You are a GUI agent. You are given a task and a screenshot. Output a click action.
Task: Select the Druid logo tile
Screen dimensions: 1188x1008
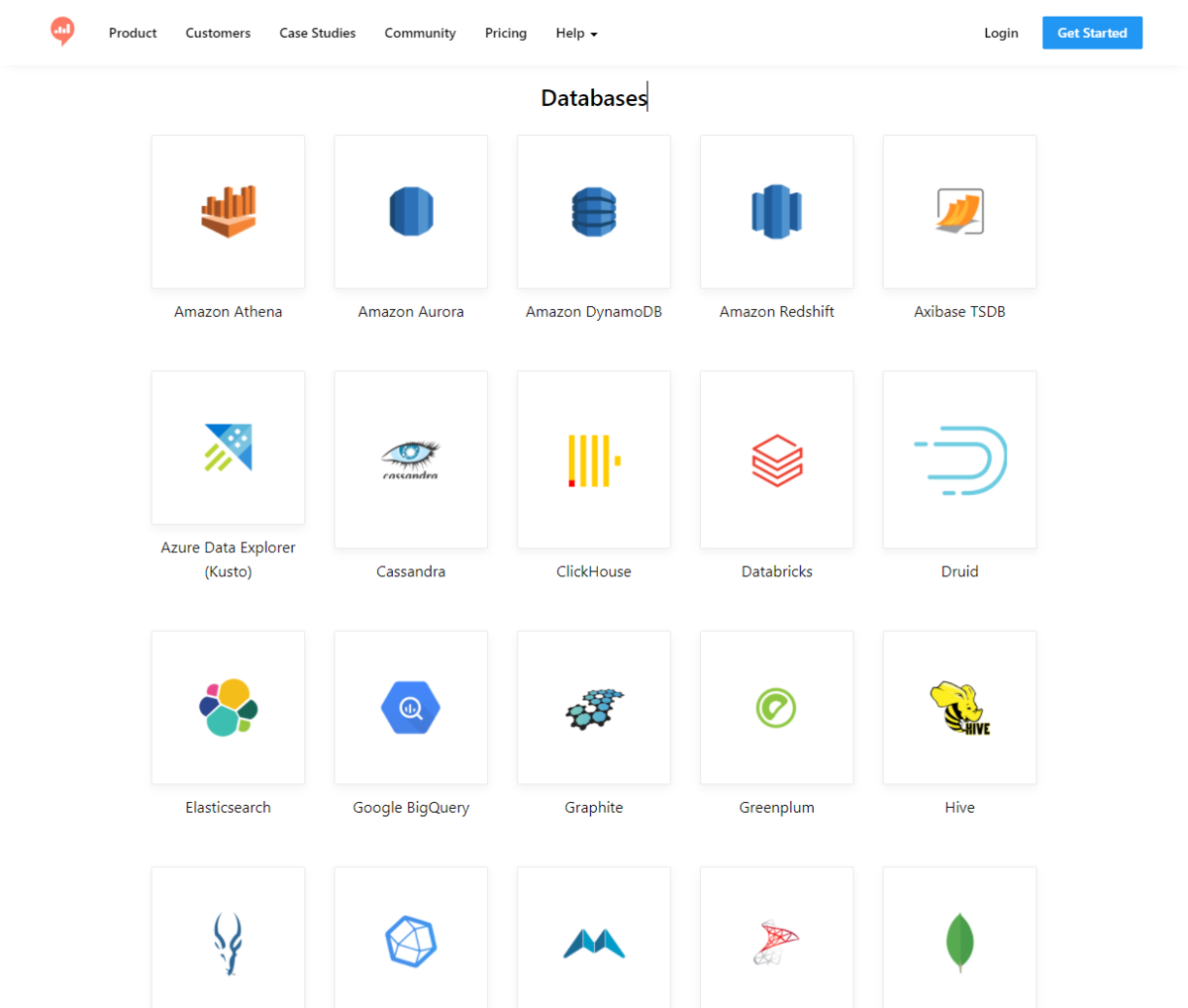click(959, 459)
